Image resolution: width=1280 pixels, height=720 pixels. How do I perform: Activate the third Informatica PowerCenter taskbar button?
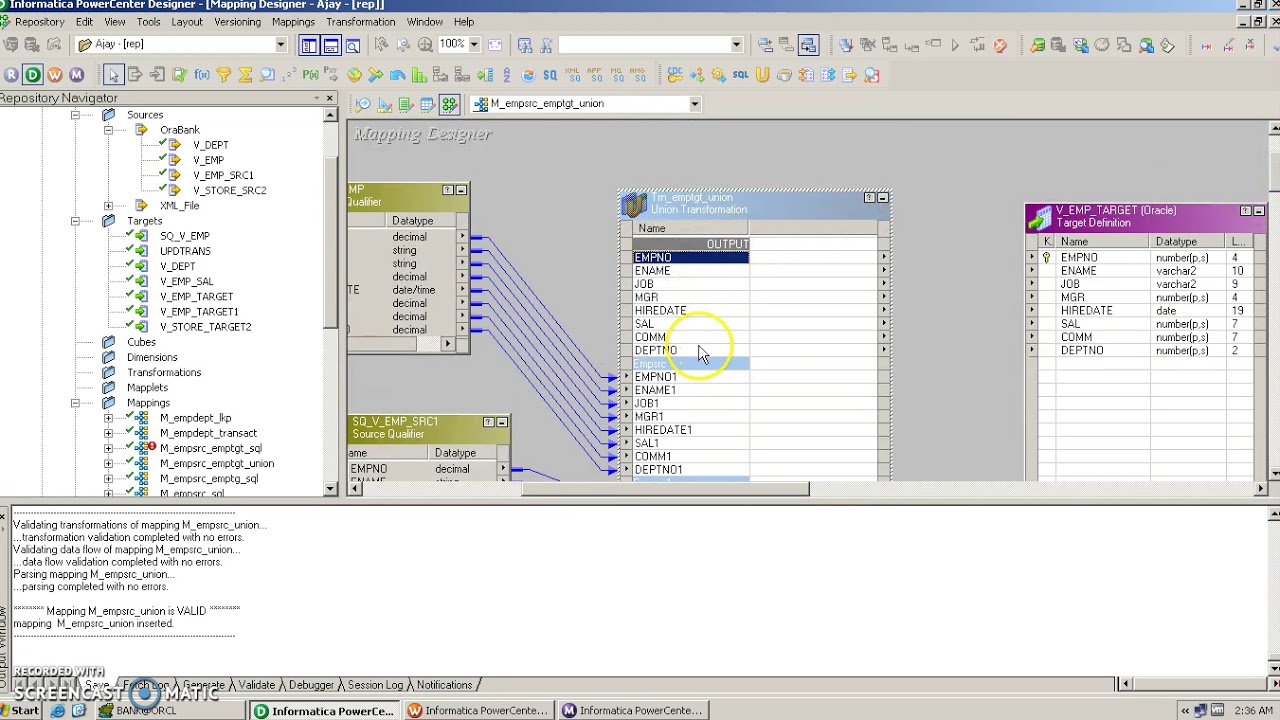pos(633,711)
